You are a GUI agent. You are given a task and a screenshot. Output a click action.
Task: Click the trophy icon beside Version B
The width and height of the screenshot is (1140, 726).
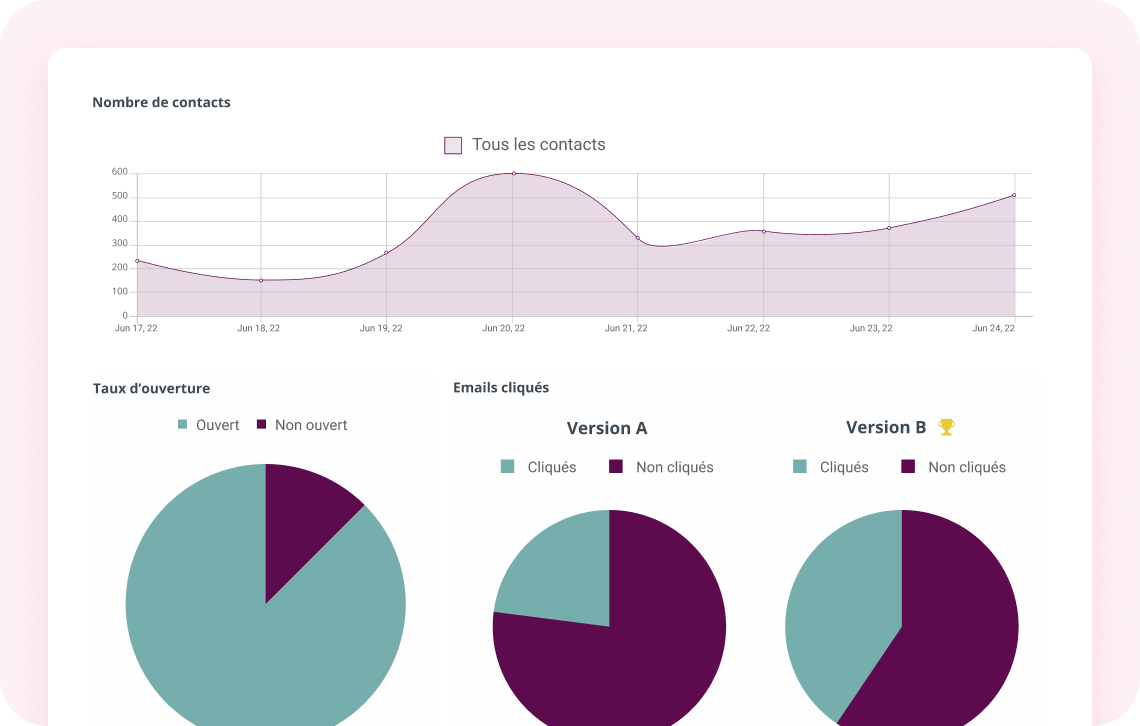(x=946, y=427)
